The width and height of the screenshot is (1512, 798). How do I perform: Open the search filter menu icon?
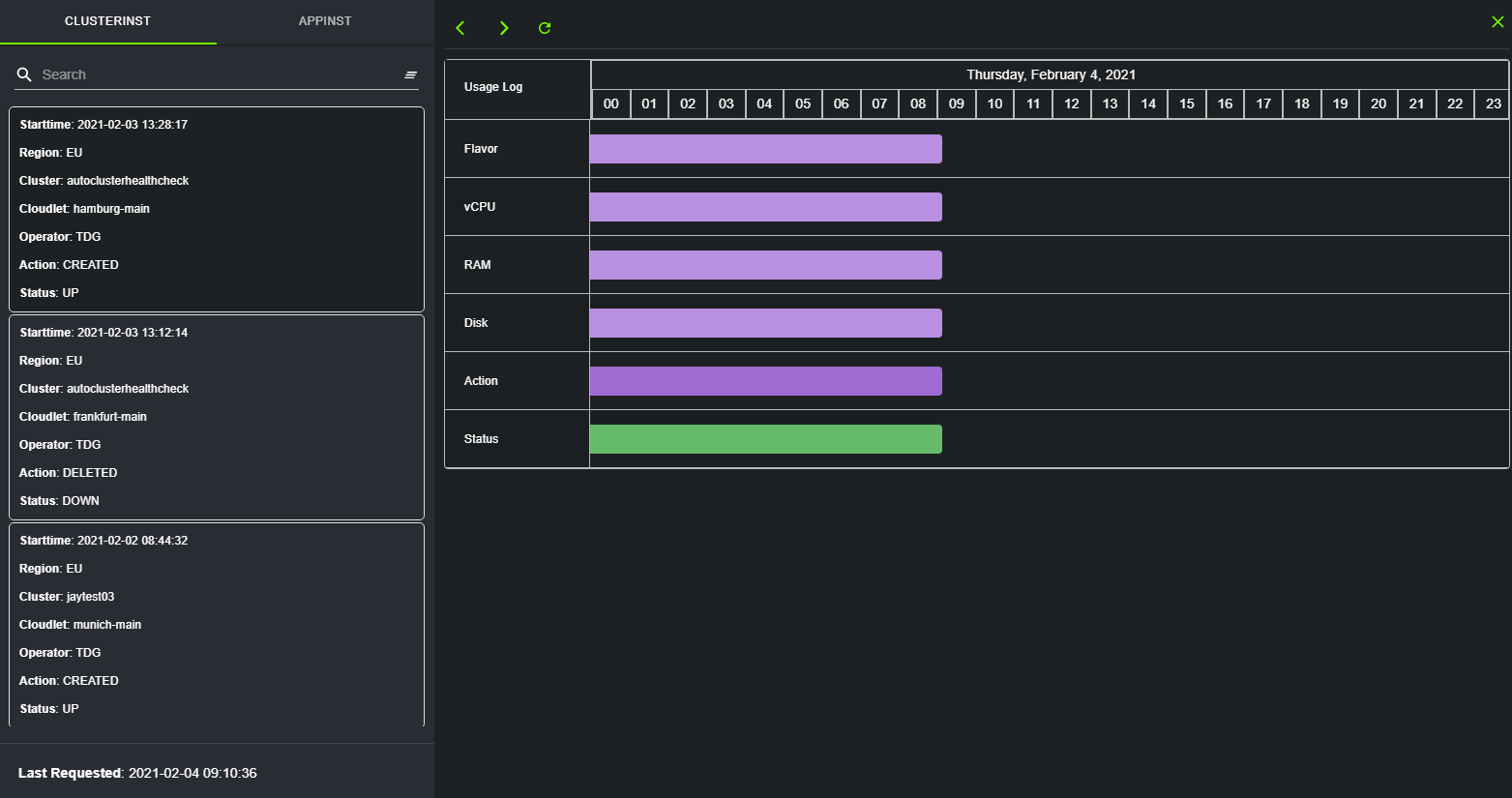410,74
